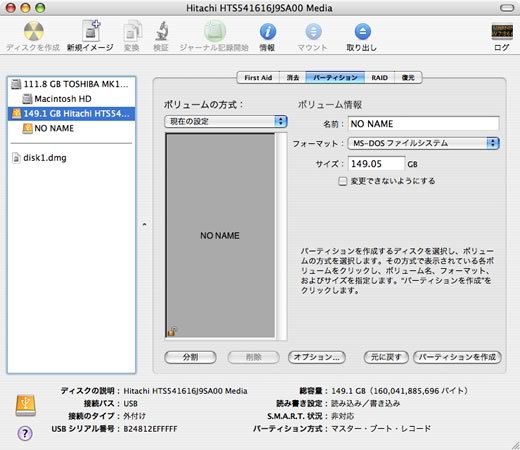Click the サイズ field showing 149.05
The width and height of the screenshot is (520, 450).
376,164
